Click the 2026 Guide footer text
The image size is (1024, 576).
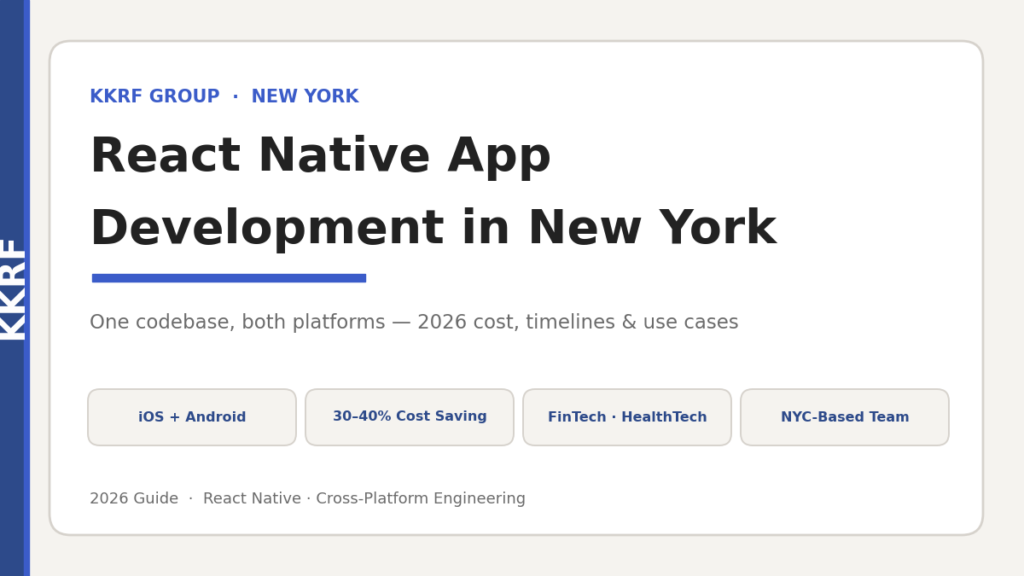[x=308, y=498]
